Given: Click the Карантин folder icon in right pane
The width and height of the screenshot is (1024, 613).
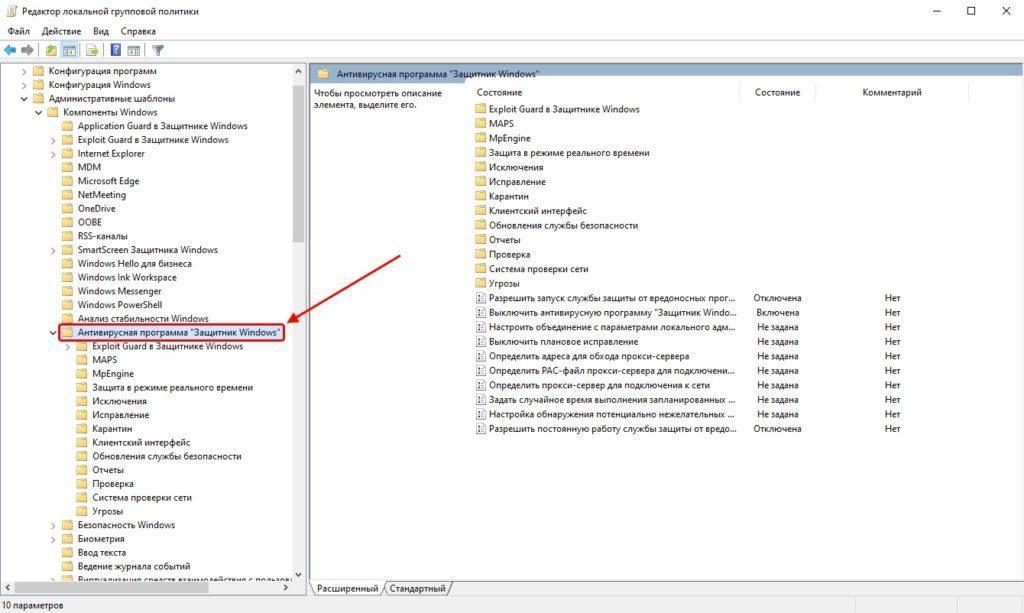Looking at the screenshot, I should point(481,196).
